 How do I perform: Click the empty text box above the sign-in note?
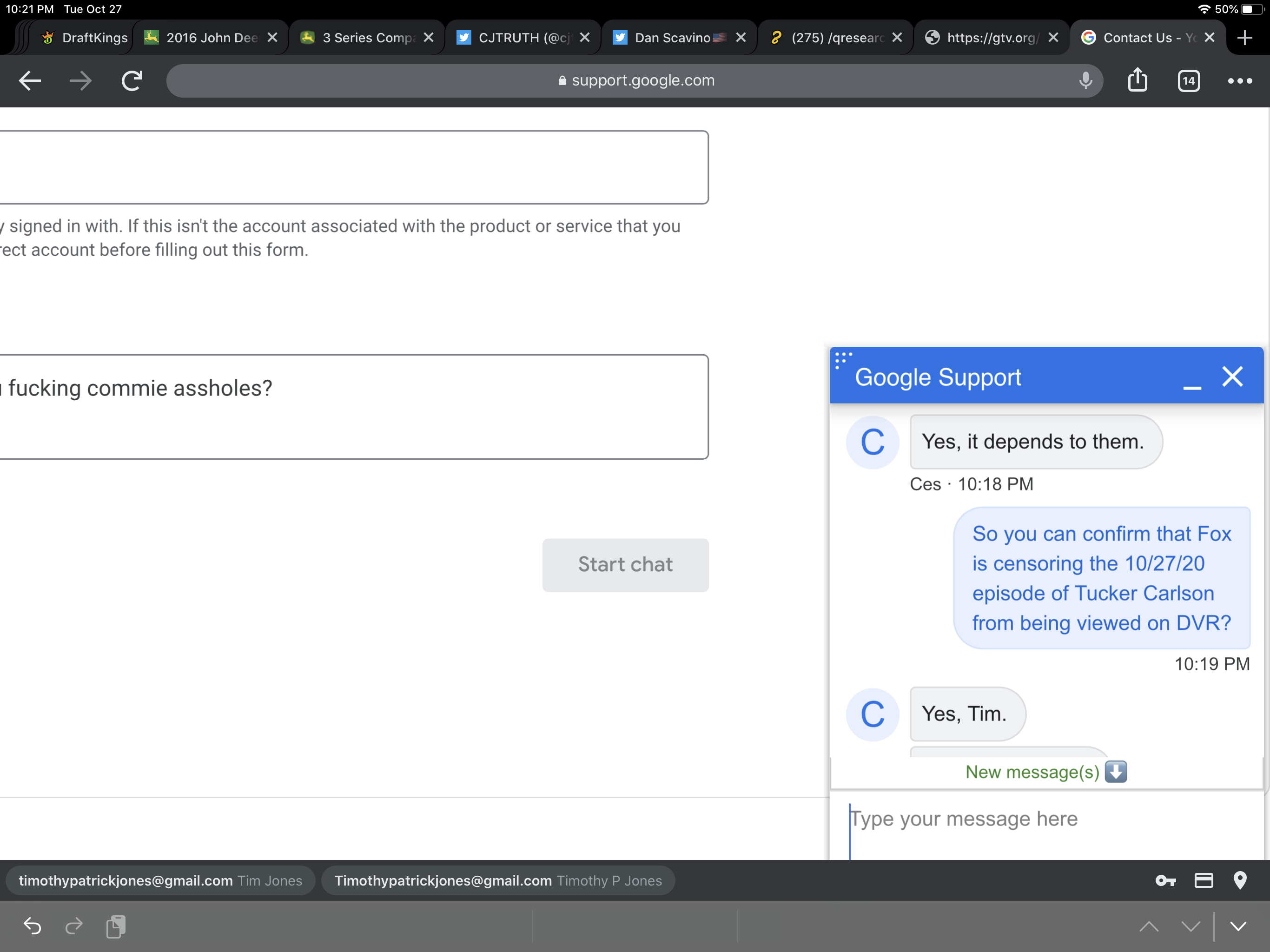coord(354,167)
